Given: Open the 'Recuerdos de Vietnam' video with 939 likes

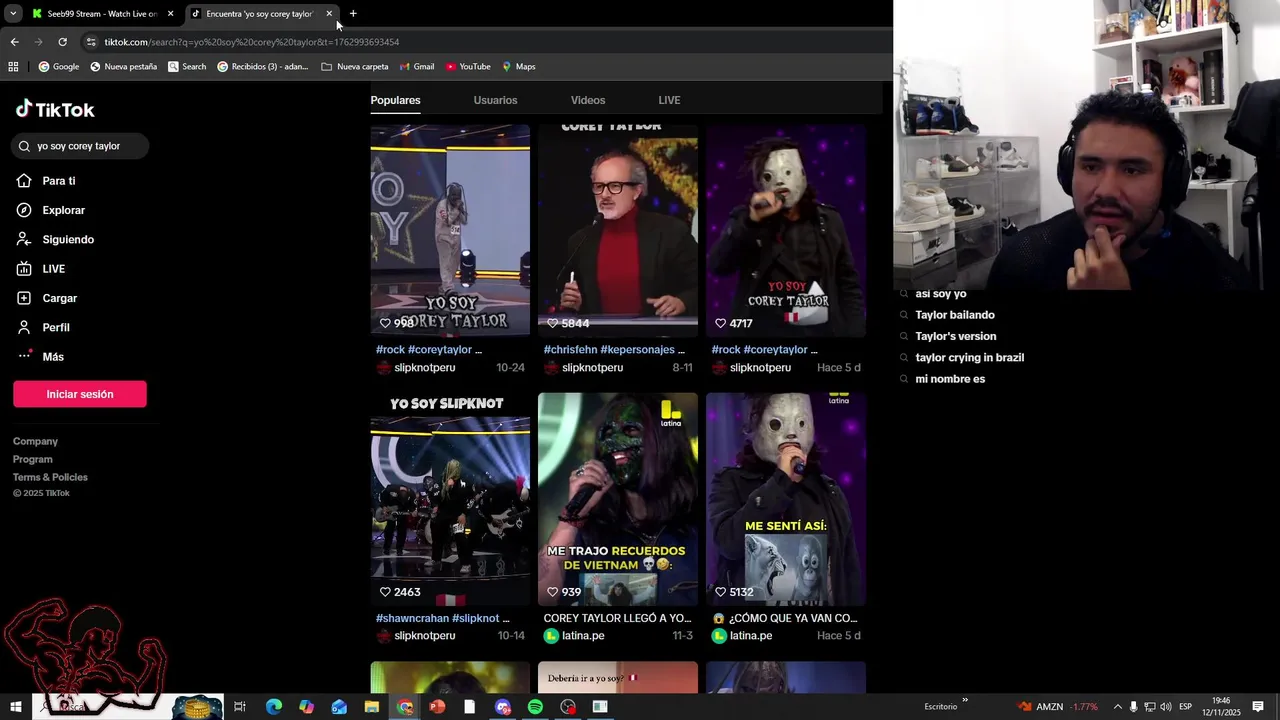Looking at the screenshot, I should [x=618, y=499].
